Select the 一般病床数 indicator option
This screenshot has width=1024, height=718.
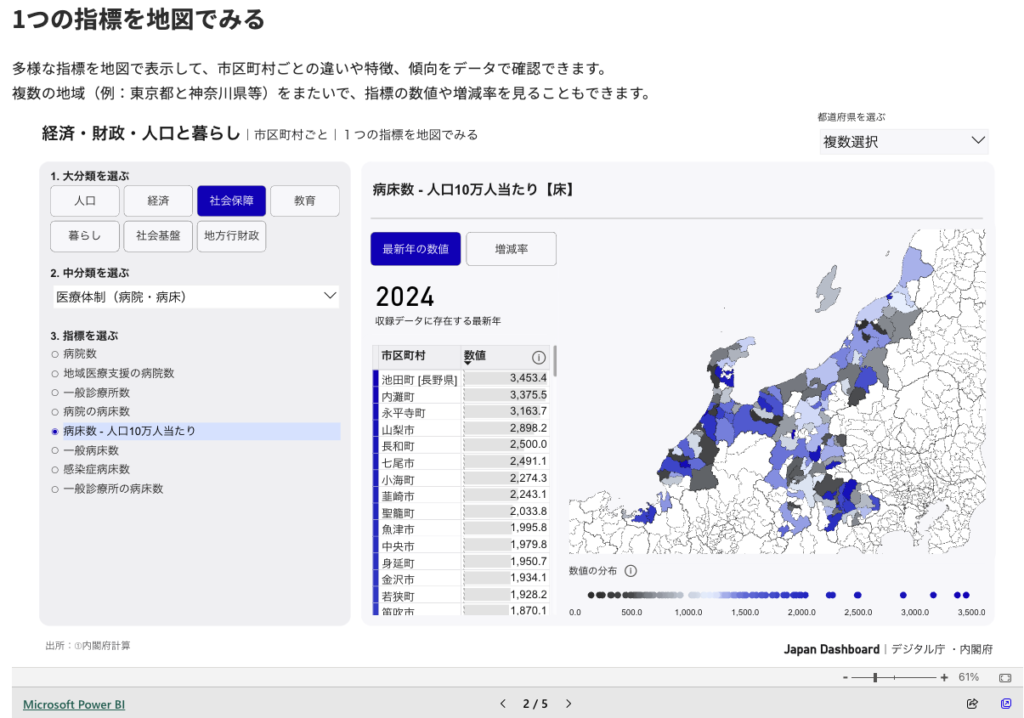click(90, 450)
